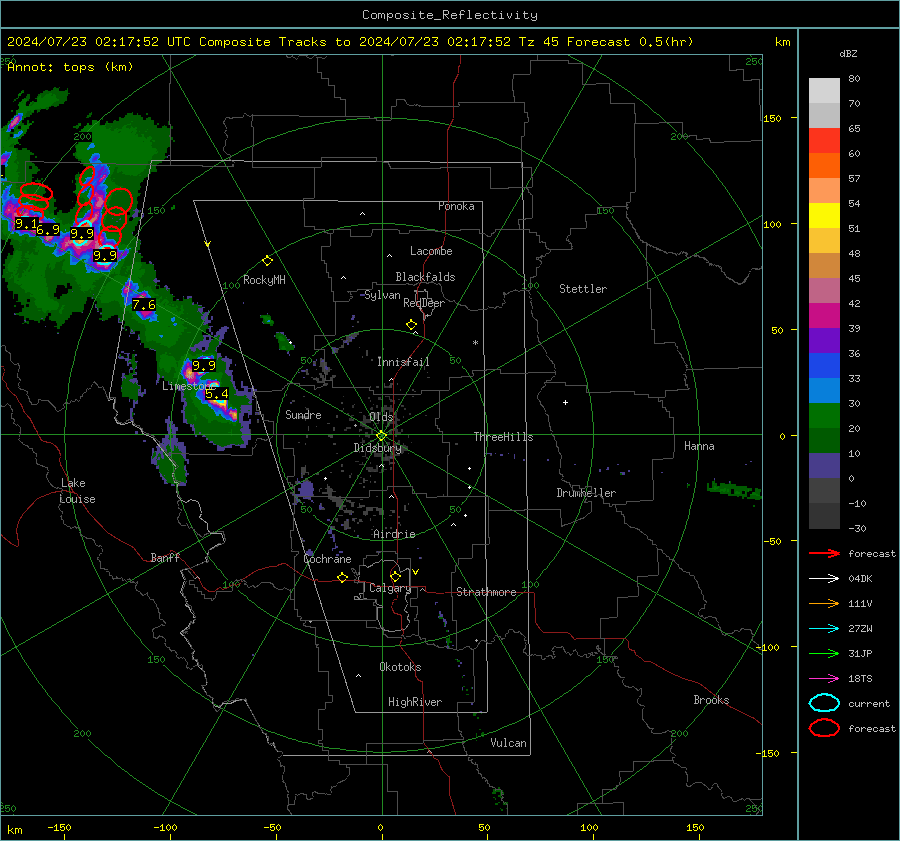
Task: Click the yellow diamond marker above Innisfail
Action: pyautogui.click(x=411, y=325)
